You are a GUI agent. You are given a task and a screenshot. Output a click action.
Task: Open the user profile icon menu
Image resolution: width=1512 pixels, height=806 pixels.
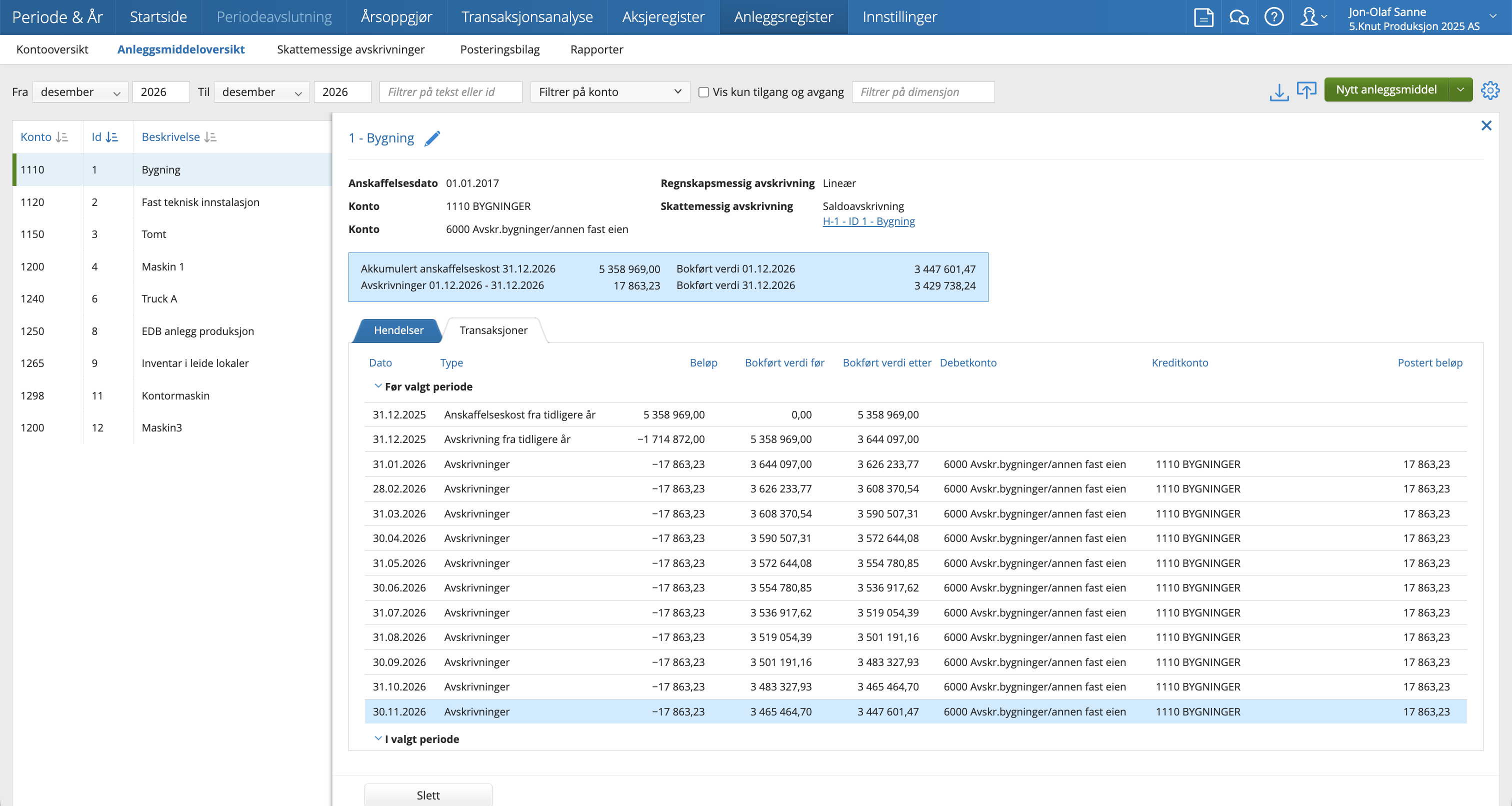click(1313, 17)
